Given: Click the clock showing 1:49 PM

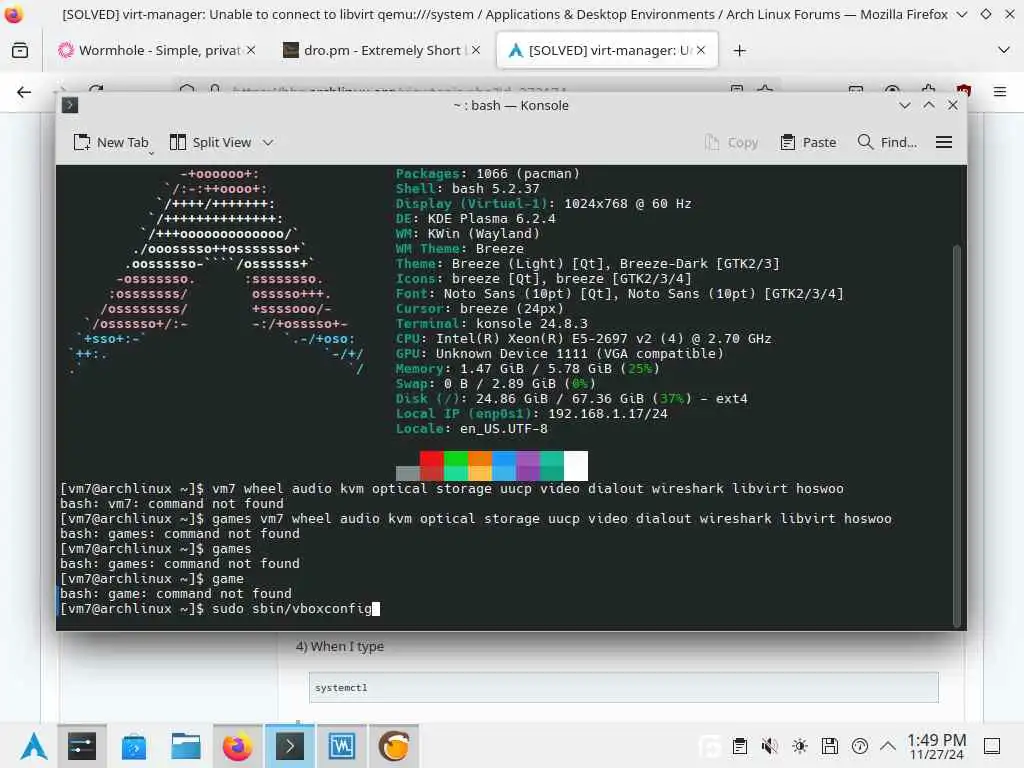Looking at the screenshot, I should tap(936, 746).
